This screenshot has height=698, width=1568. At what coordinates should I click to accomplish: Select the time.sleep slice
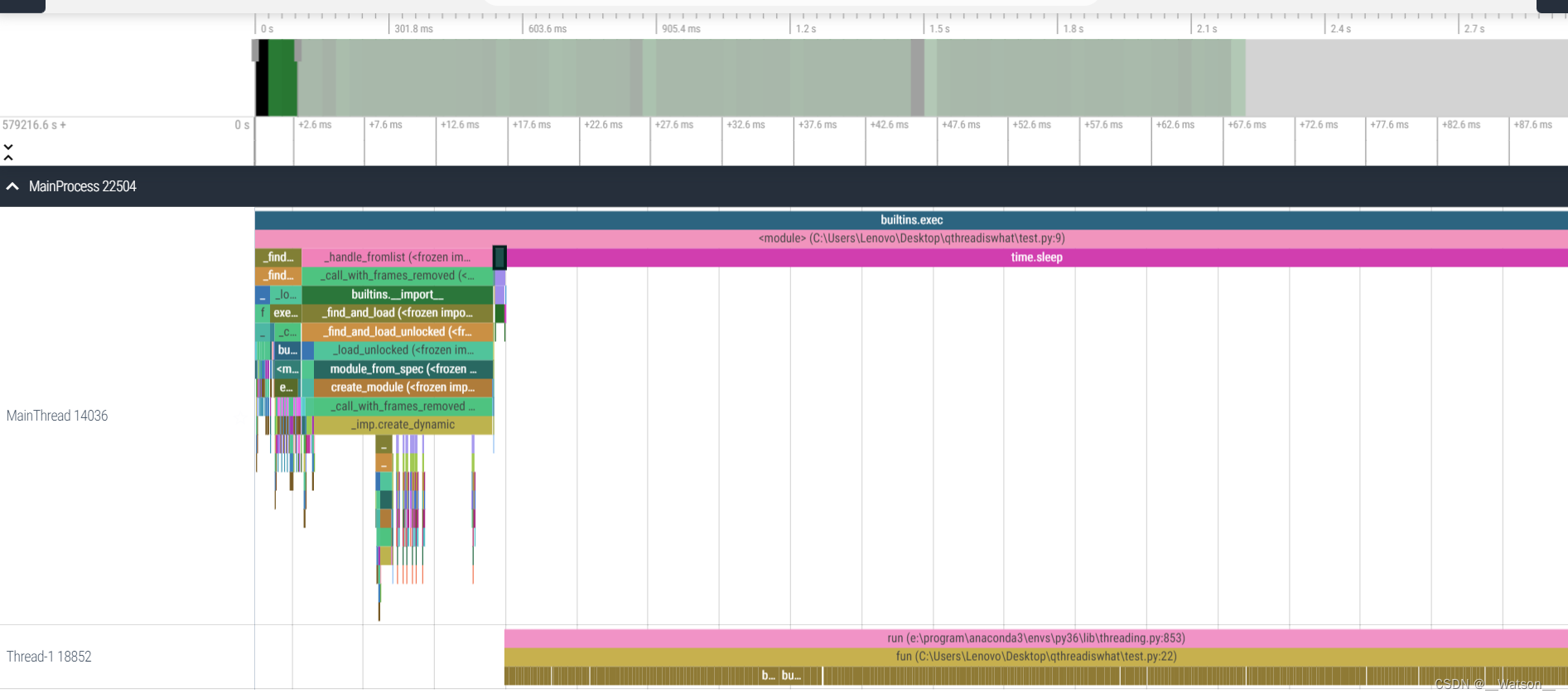(x=1036, y=258)
